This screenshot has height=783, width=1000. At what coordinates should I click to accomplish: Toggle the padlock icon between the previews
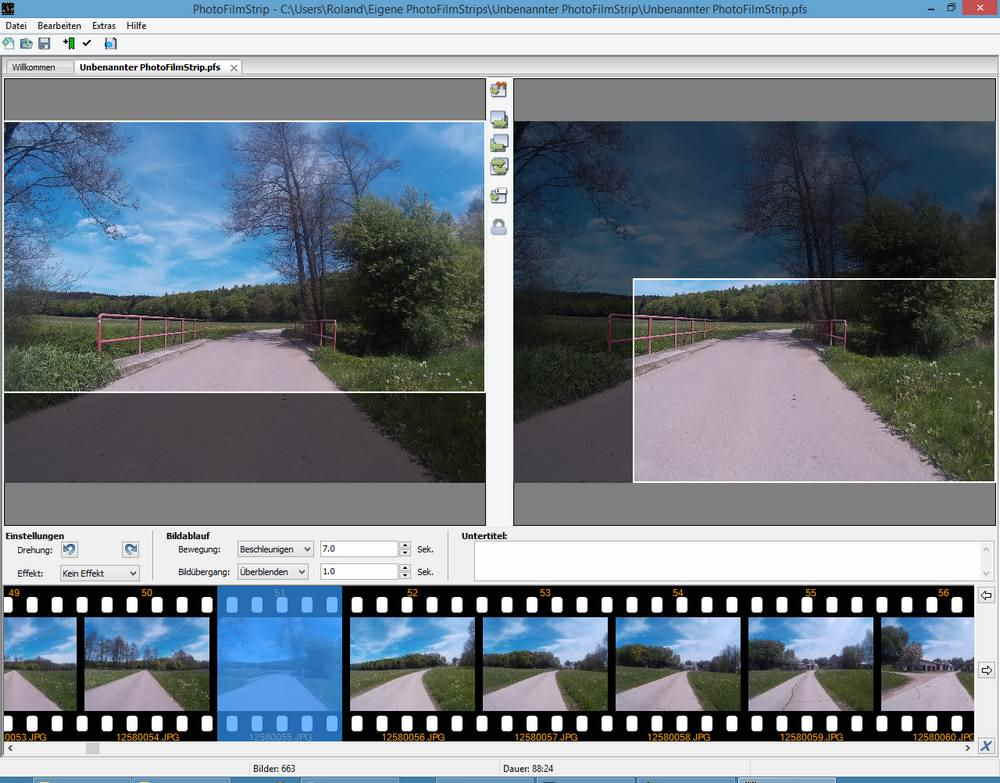tap(498, 227)
